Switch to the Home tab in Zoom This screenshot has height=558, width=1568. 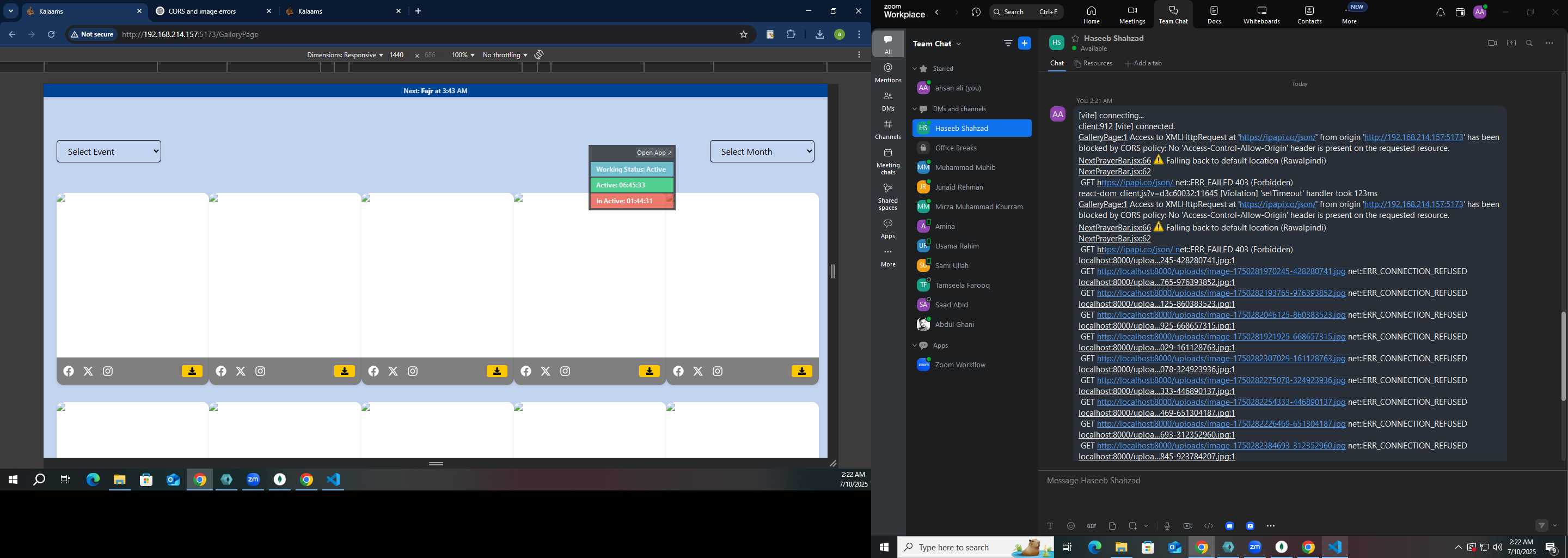point(1092,15)
